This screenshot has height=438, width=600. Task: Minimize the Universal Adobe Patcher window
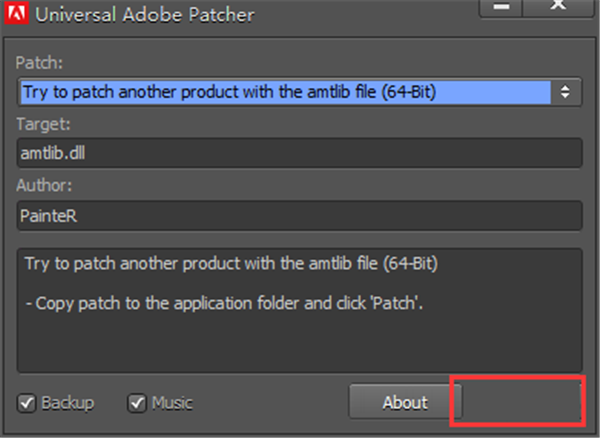(x=501, y=8)
